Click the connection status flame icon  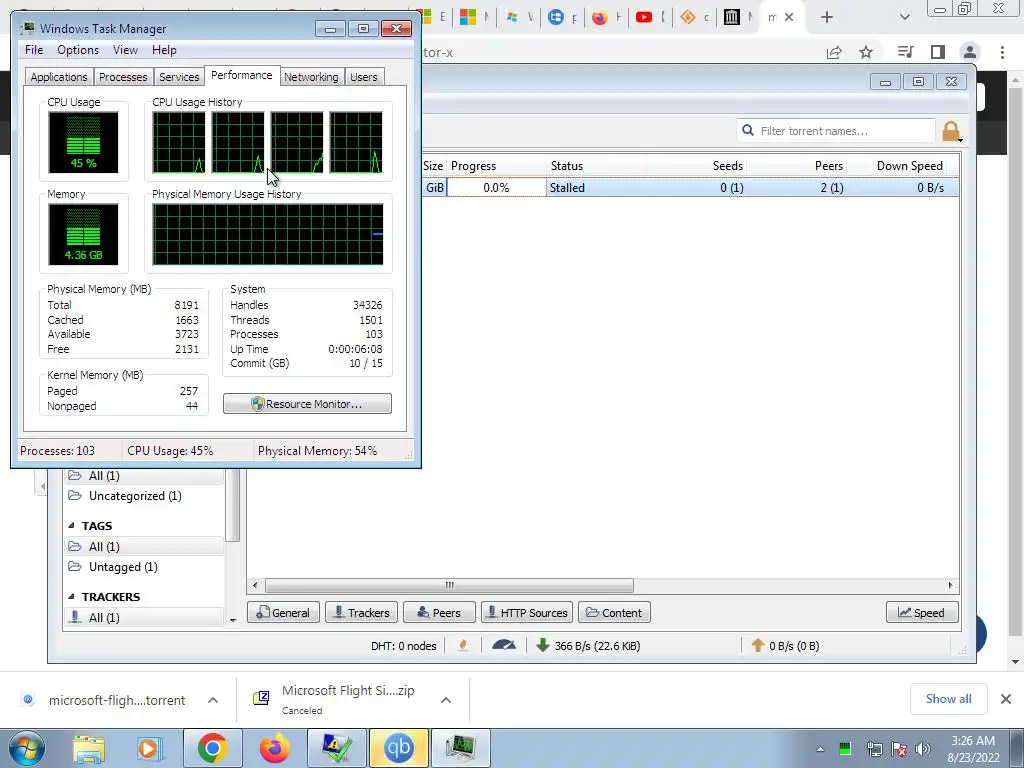click(x=463, y=646)
